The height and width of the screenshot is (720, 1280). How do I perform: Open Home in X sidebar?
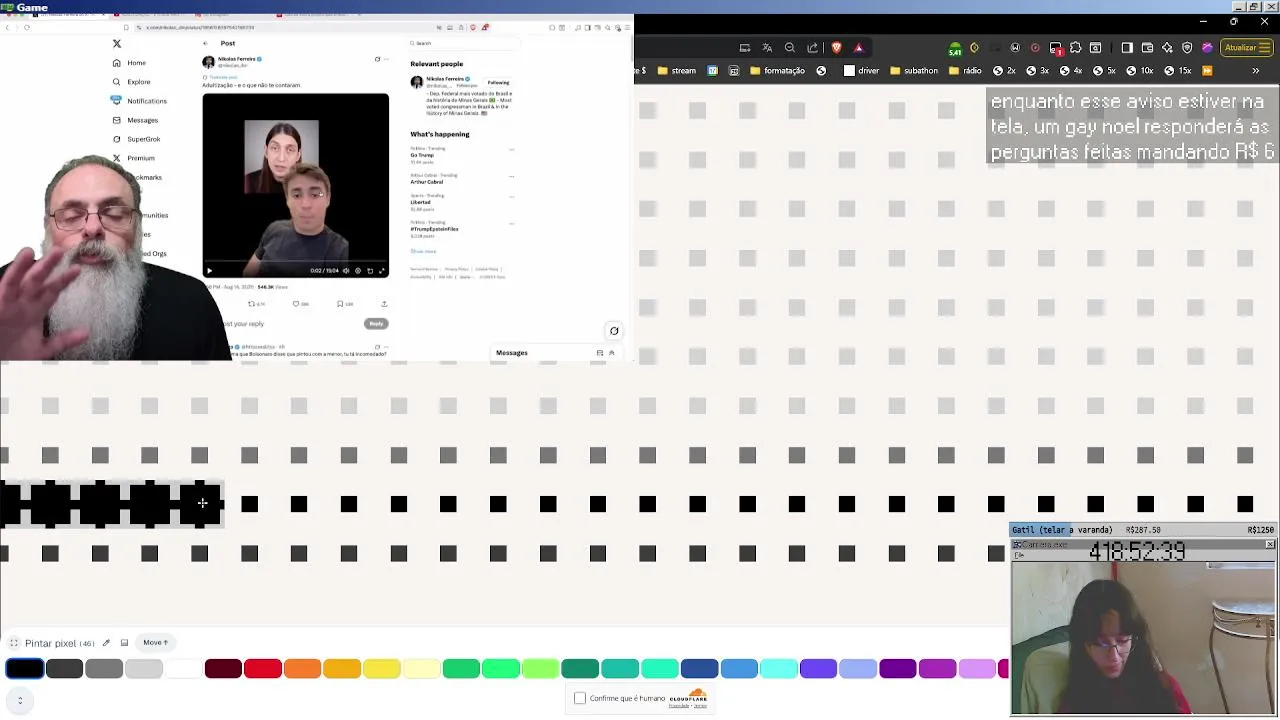[x=130, y=63]
